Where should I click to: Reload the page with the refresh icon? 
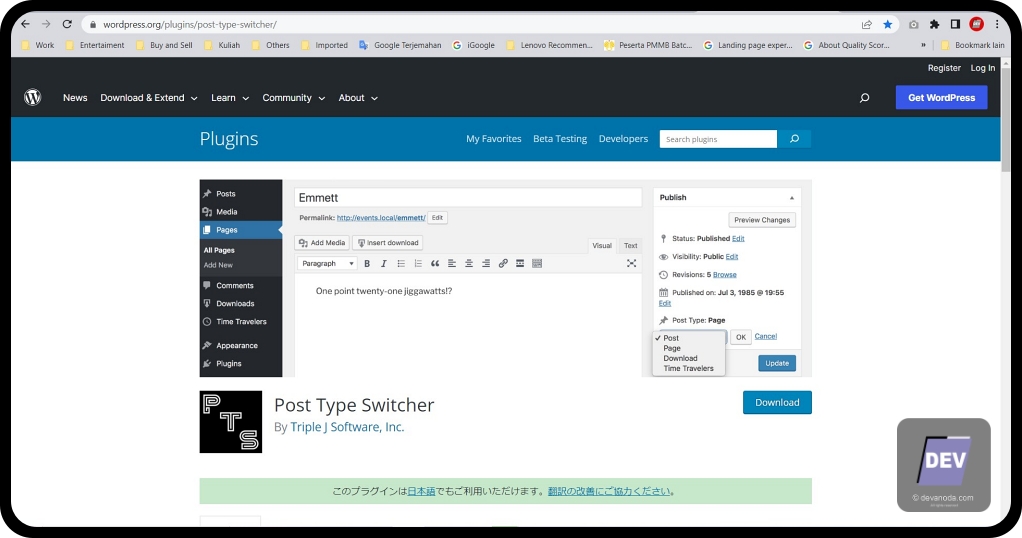66,24
